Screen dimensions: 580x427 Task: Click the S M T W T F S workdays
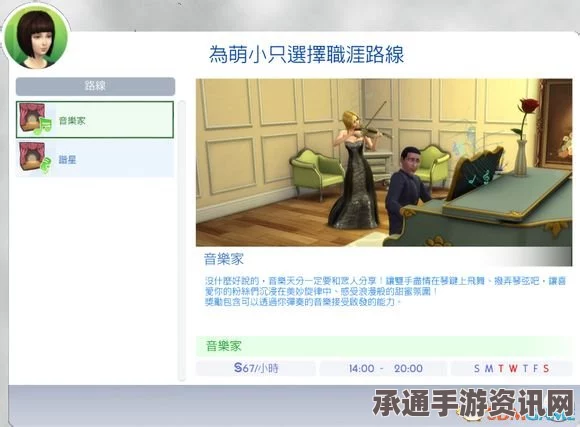[x=512, y=369]
